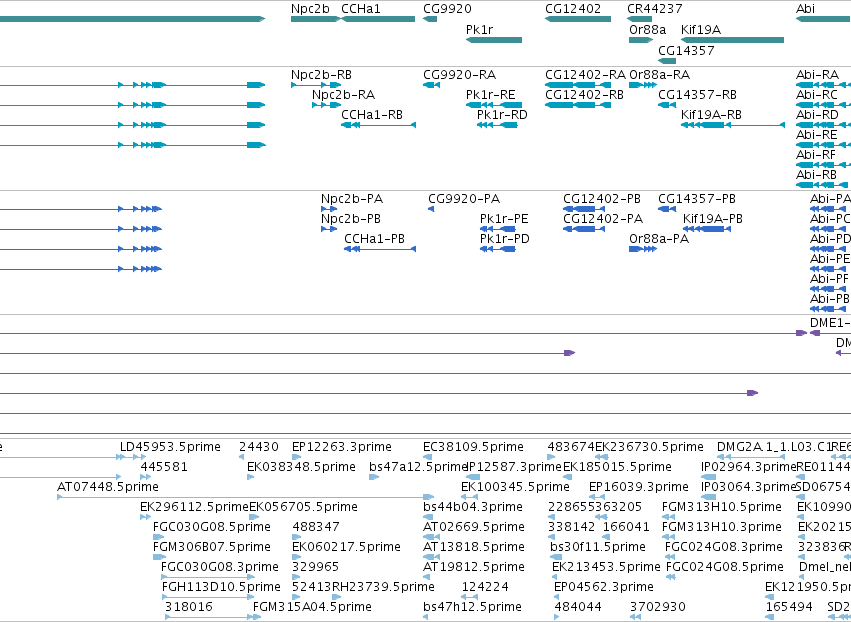Viewport: 851px width, 622px height.
Task: Click the Pk1r-RD transcript label
Action: coord(502,115)
